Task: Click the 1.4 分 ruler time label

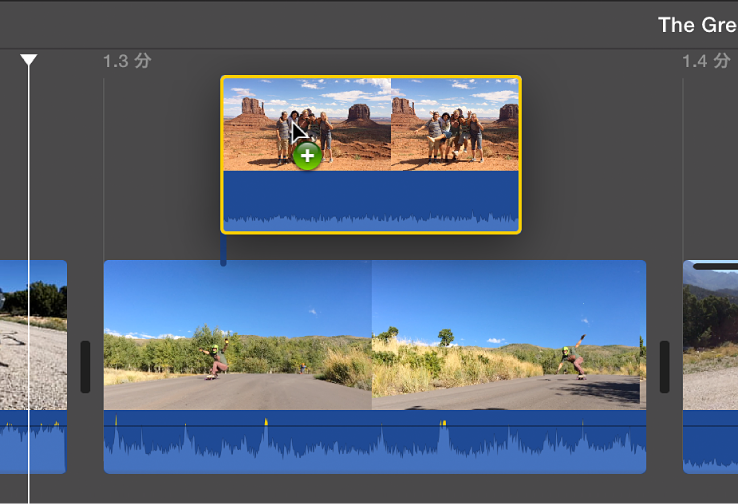Action: pyautogui.click(x=706, y=61)
